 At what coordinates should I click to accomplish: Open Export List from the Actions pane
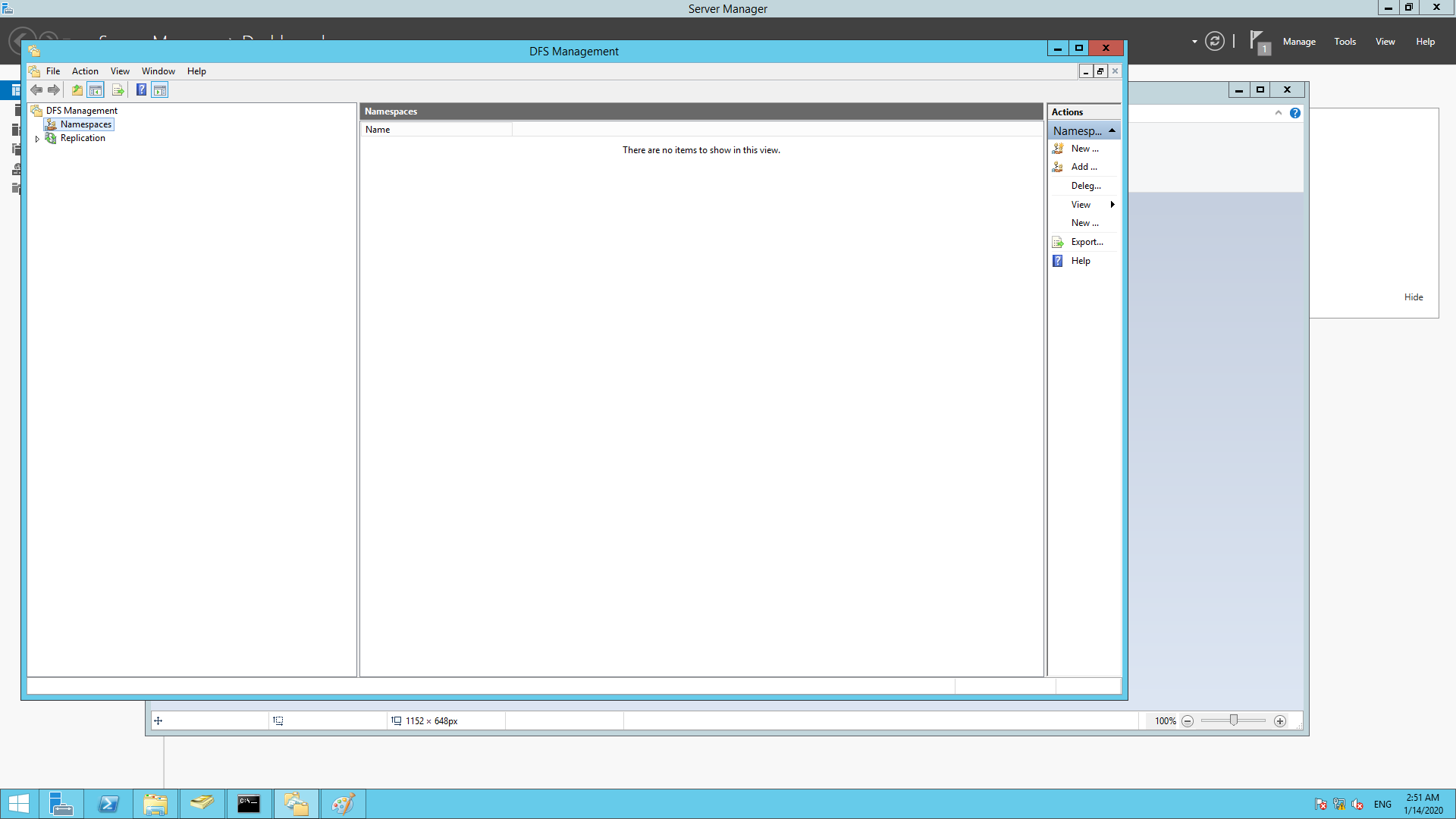1087,241
